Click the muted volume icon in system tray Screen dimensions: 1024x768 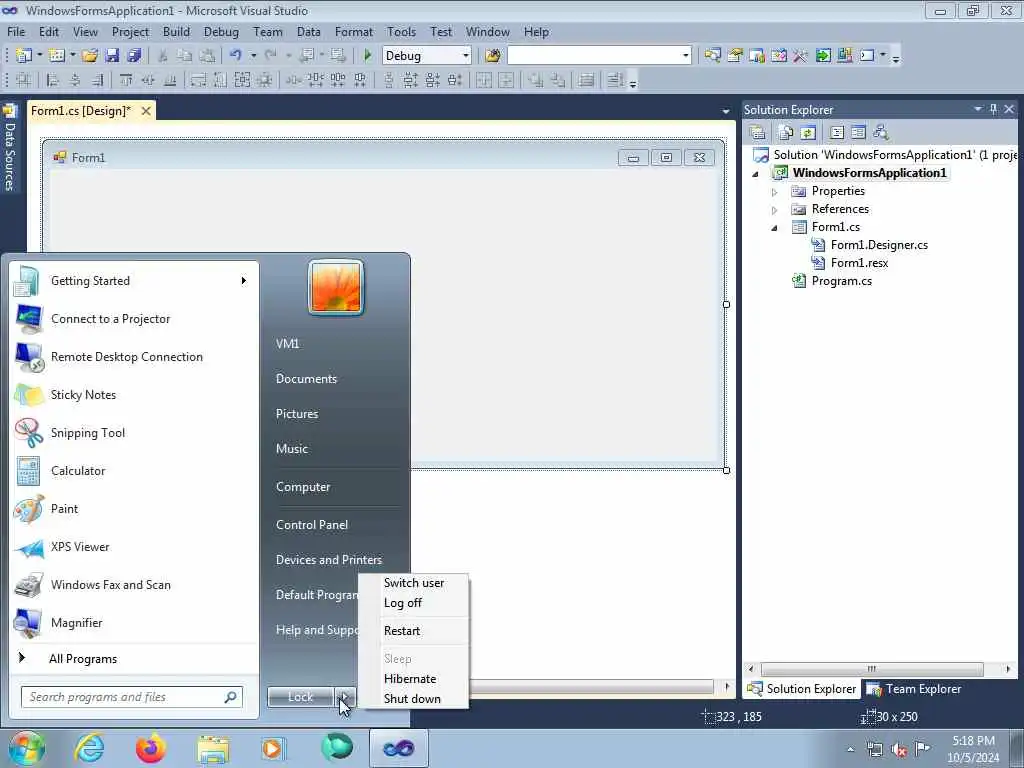899,749
